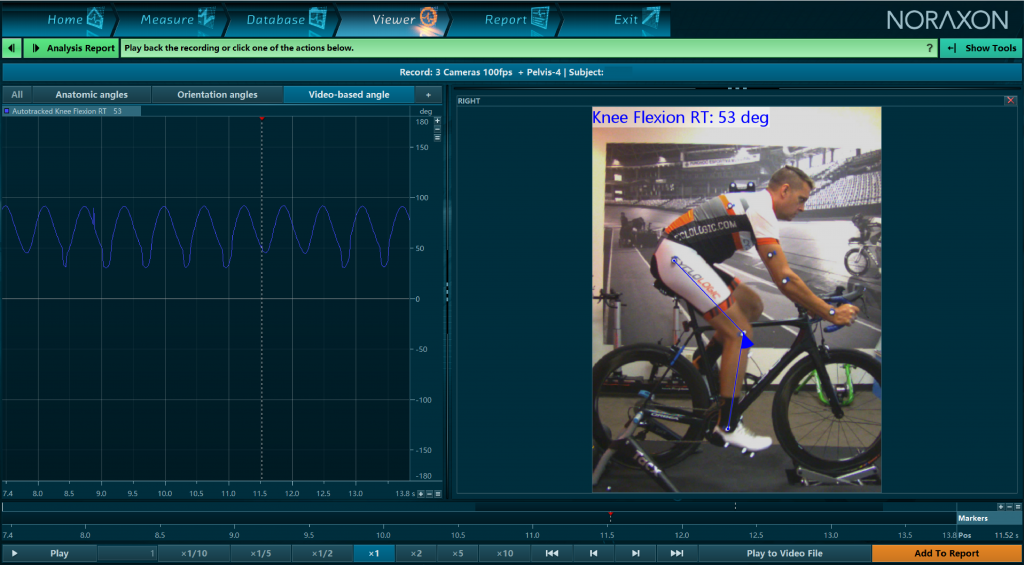Image resolution: width=1024 pixels, height=565 pixels.
Task: Click the RIGHT camera video frame
Action: [x=737, y=299]
